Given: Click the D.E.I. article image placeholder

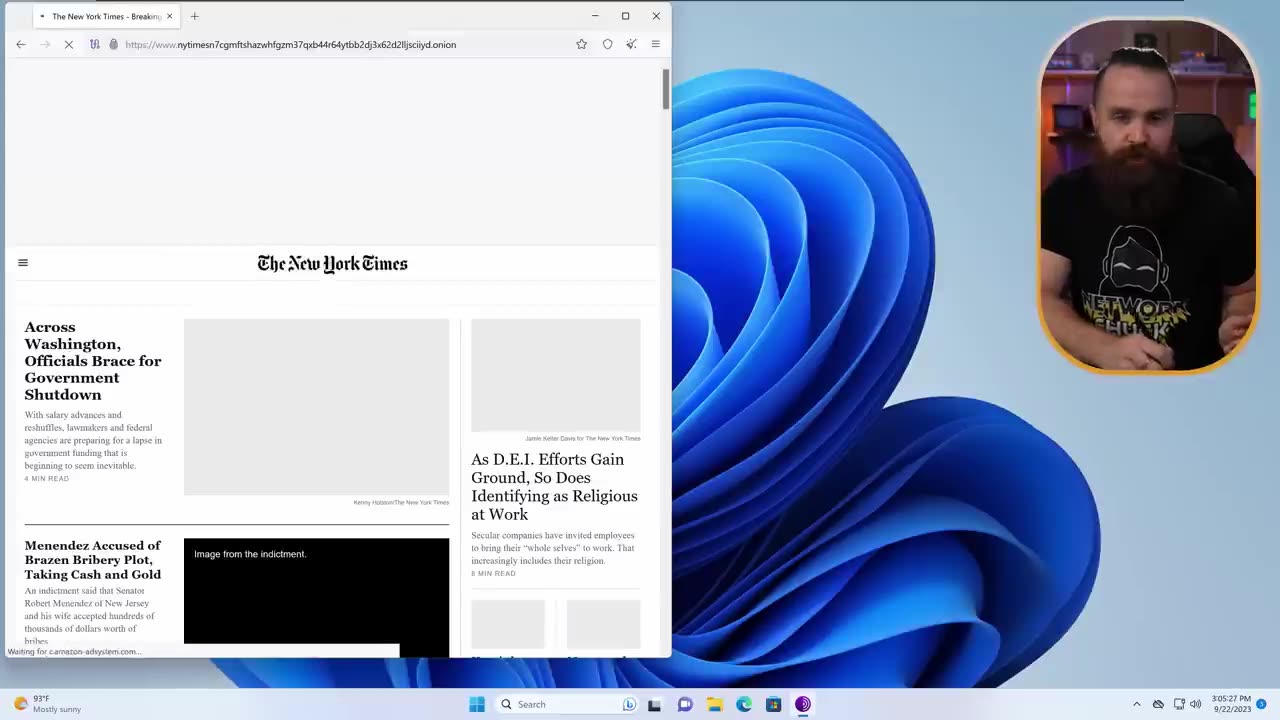Looking at the screenshot, I should pos(555,375).
